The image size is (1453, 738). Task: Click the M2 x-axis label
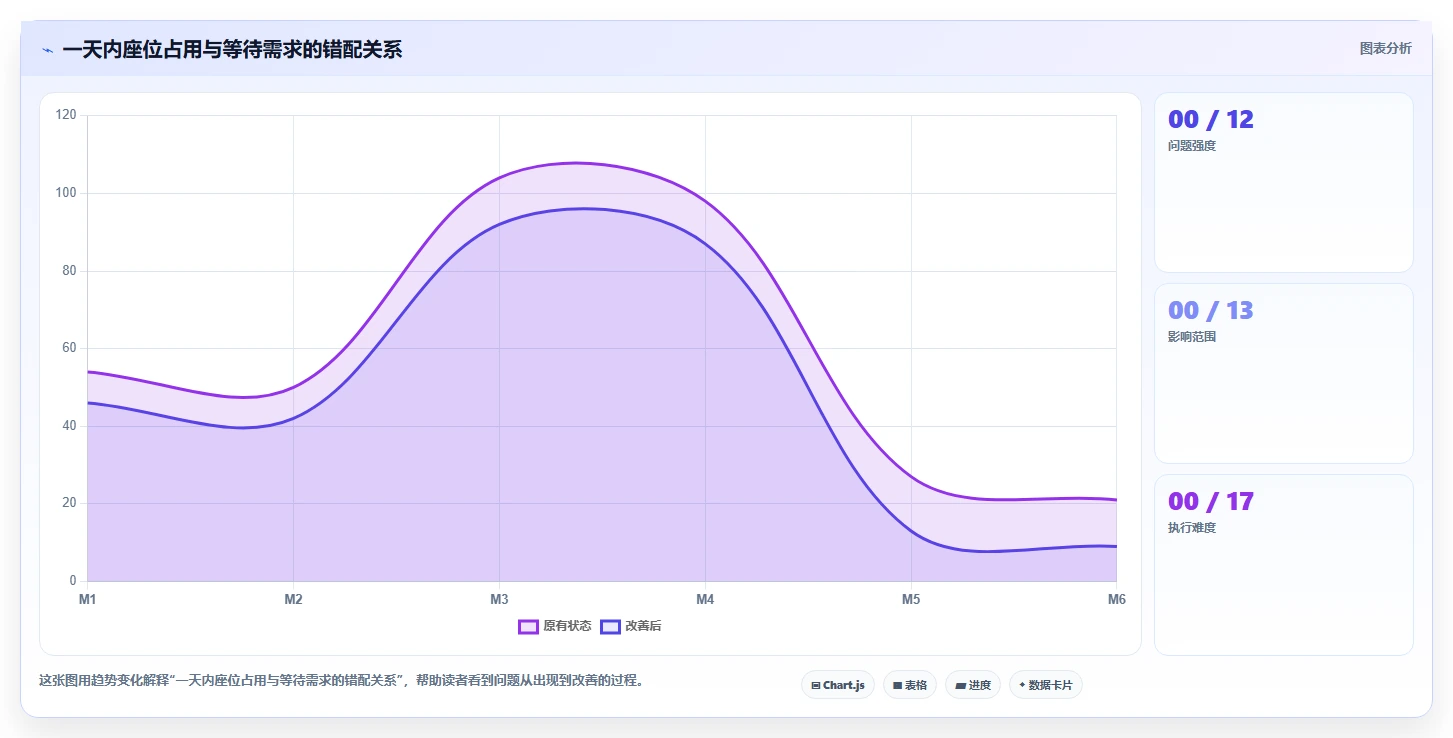293,599
